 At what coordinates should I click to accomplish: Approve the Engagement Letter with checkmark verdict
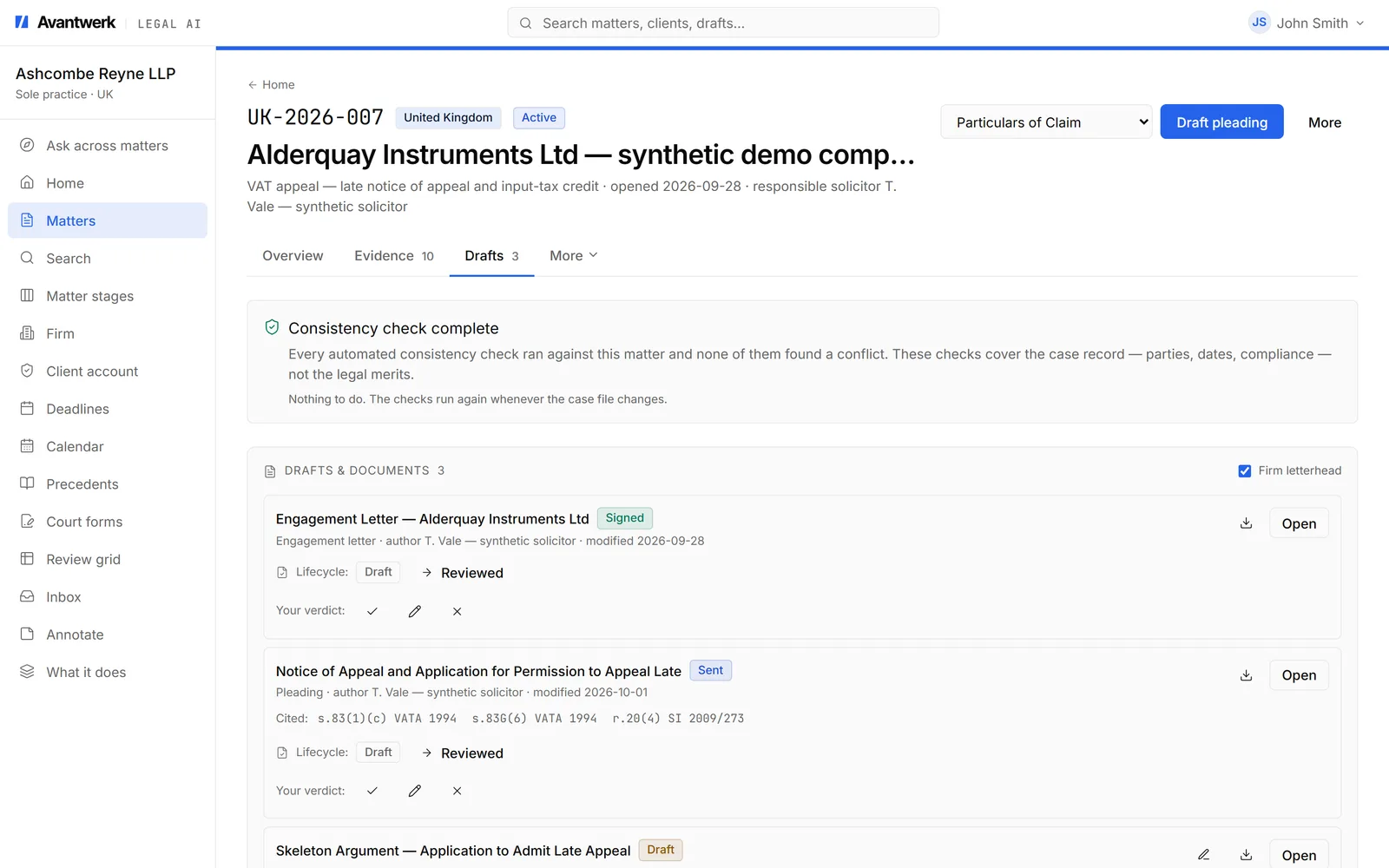tap(372, 611)
